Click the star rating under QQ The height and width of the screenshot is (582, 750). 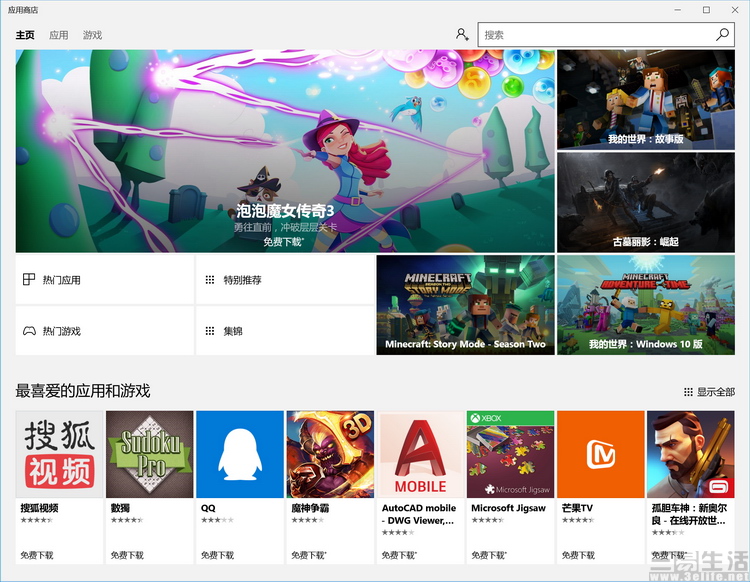[x=217, y=520]
